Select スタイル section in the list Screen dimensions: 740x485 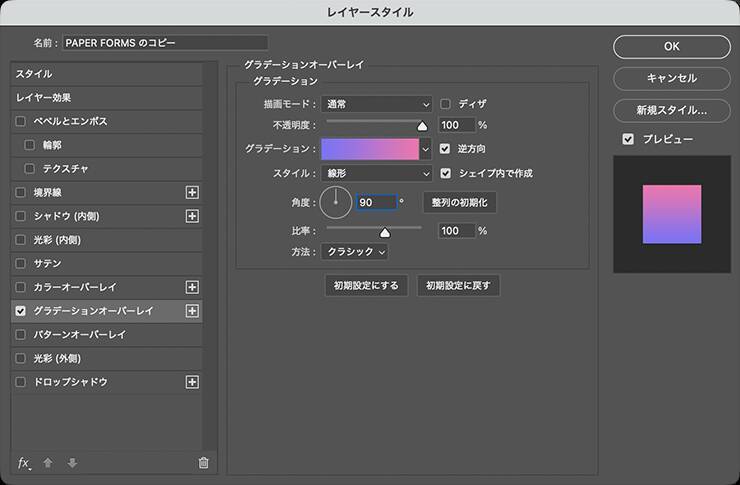pos(107,74)
